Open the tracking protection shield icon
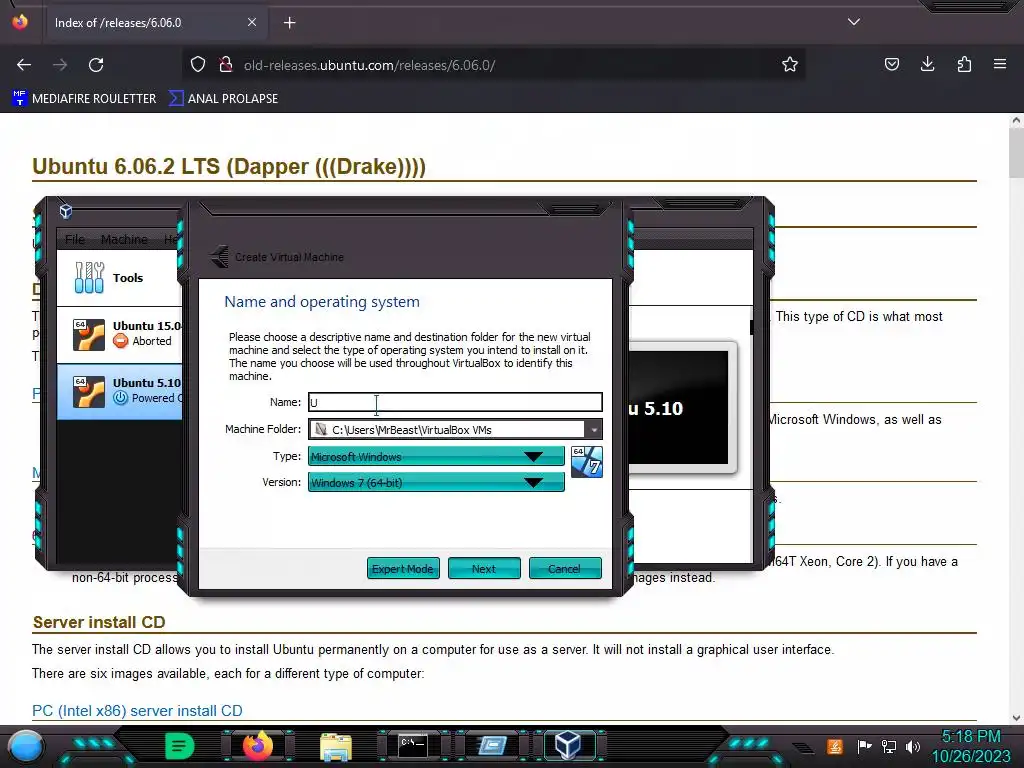The height and width of the screenshot is (768, 1024). coord(198,65)
